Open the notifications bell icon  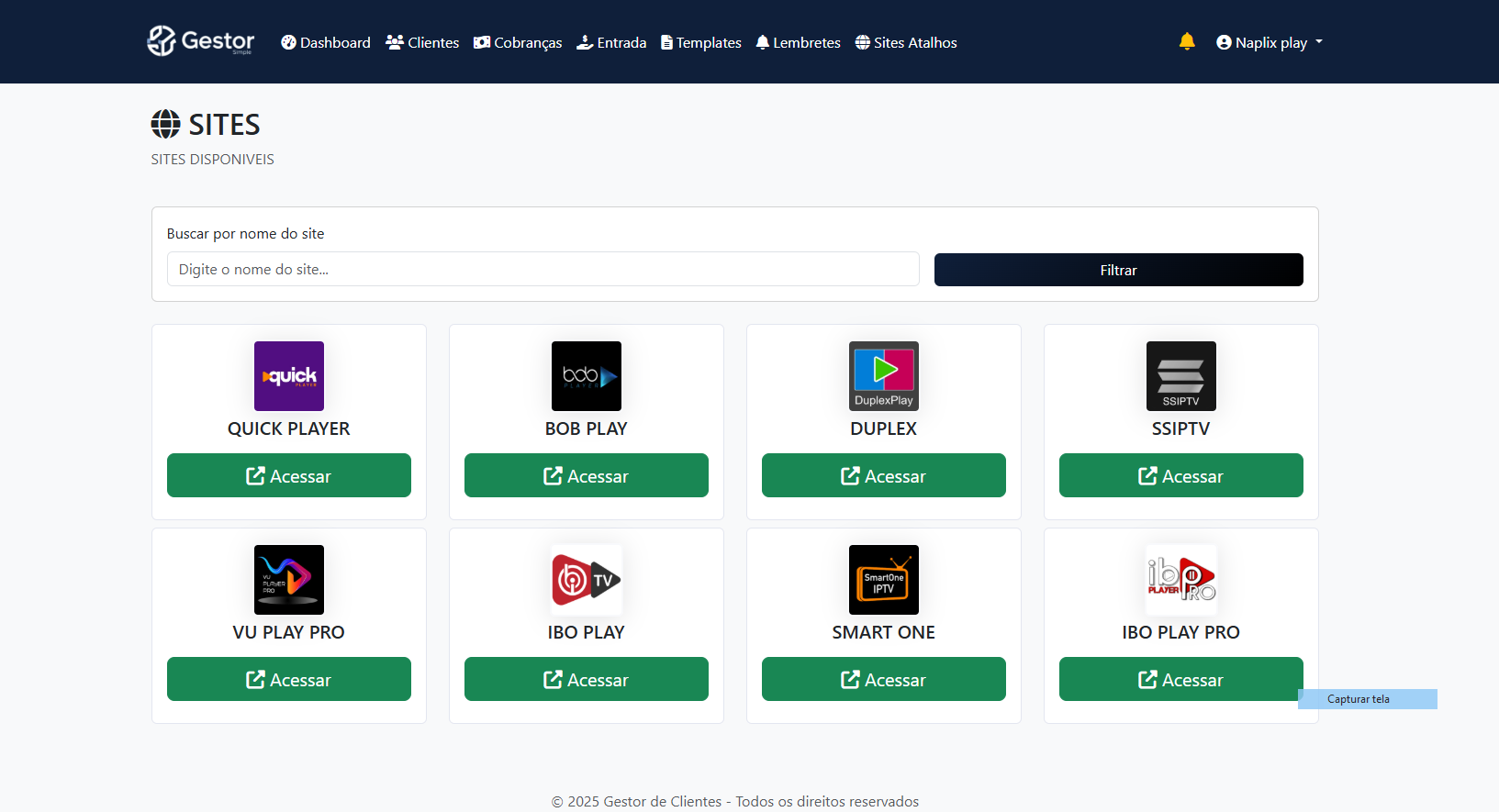1186,41
